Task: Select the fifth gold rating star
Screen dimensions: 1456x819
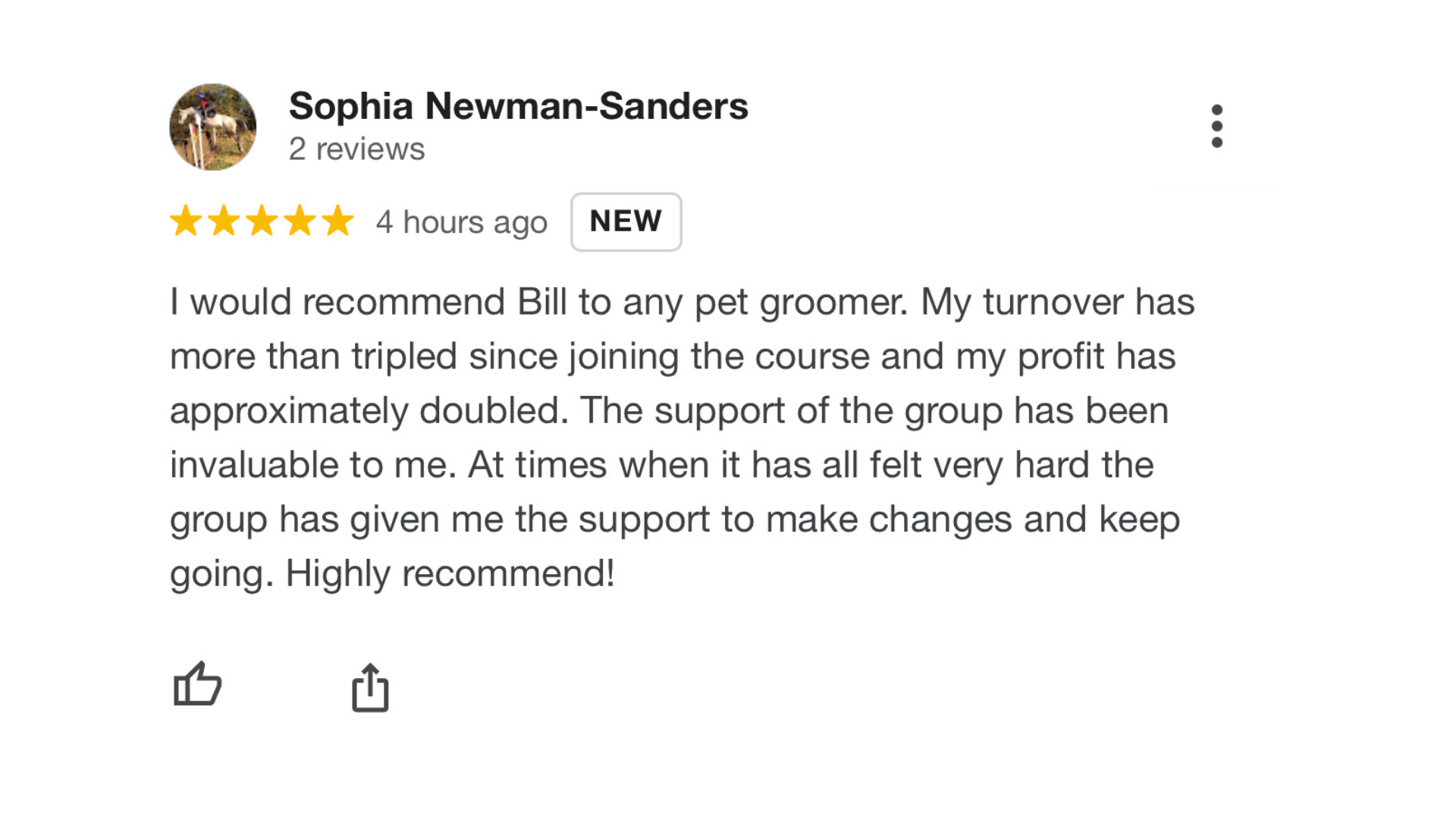Action: (337, 221)
